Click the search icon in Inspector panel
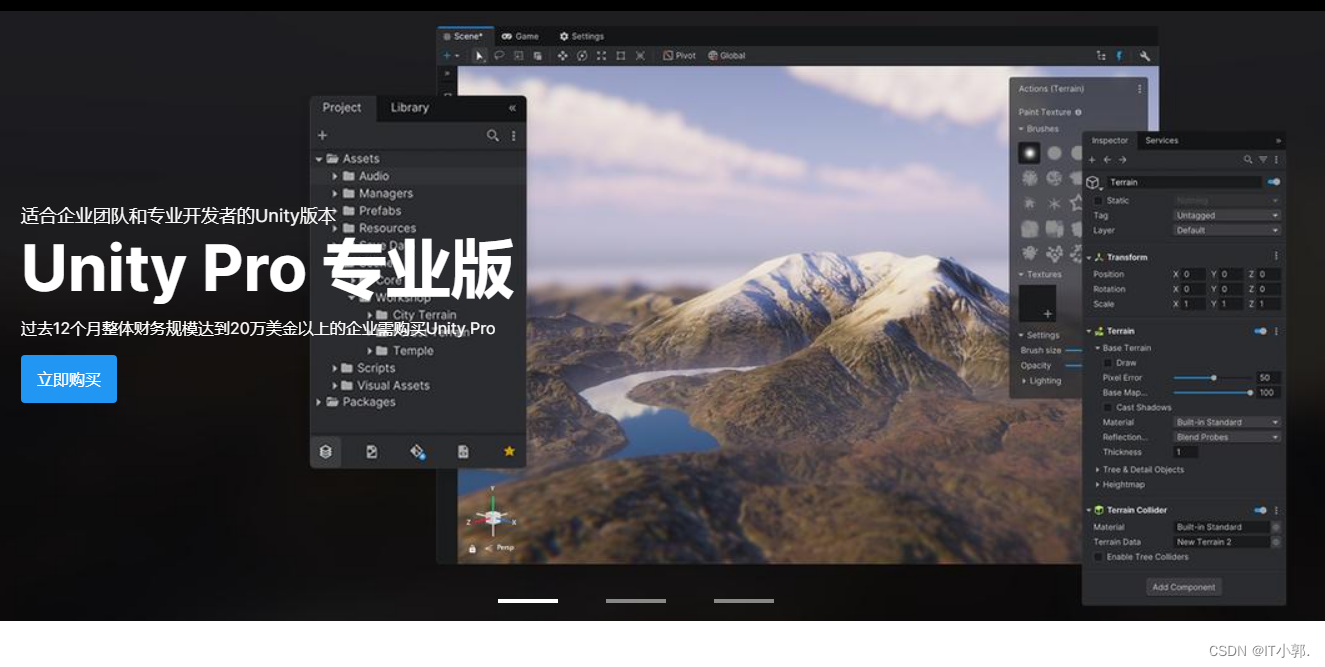1325x667 pixels. coord(1248,160)
